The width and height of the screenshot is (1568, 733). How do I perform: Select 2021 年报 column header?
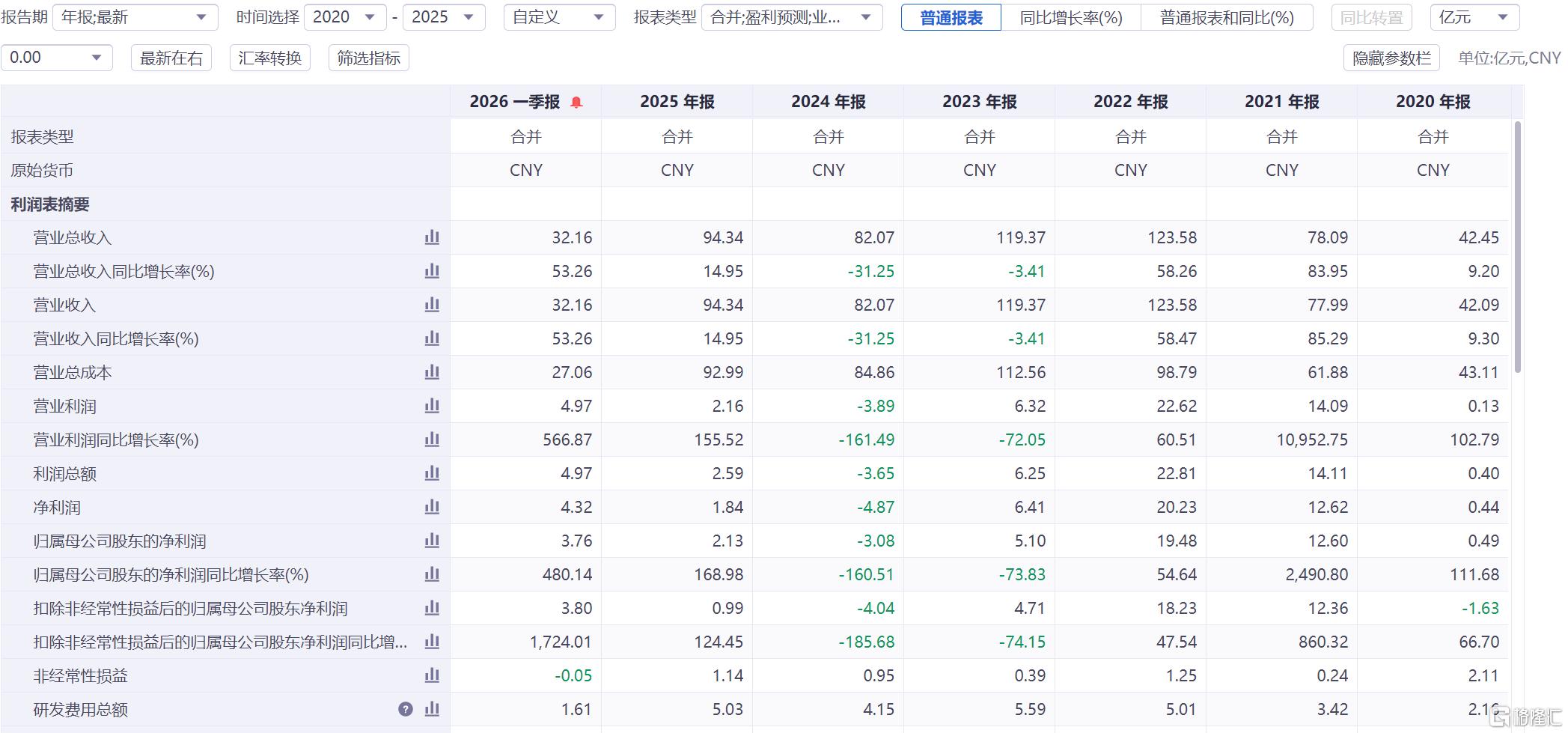pyautogui.click(x=1282, y=102)
